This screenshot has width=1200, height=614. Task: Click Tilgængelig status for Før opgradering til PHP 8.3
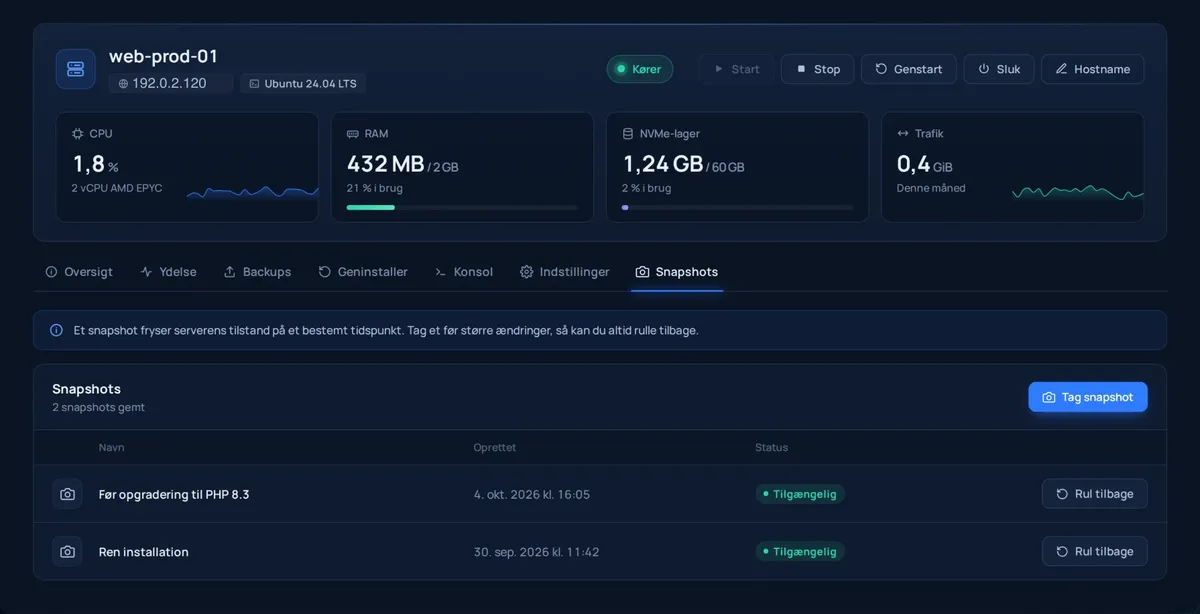(800, 494)
